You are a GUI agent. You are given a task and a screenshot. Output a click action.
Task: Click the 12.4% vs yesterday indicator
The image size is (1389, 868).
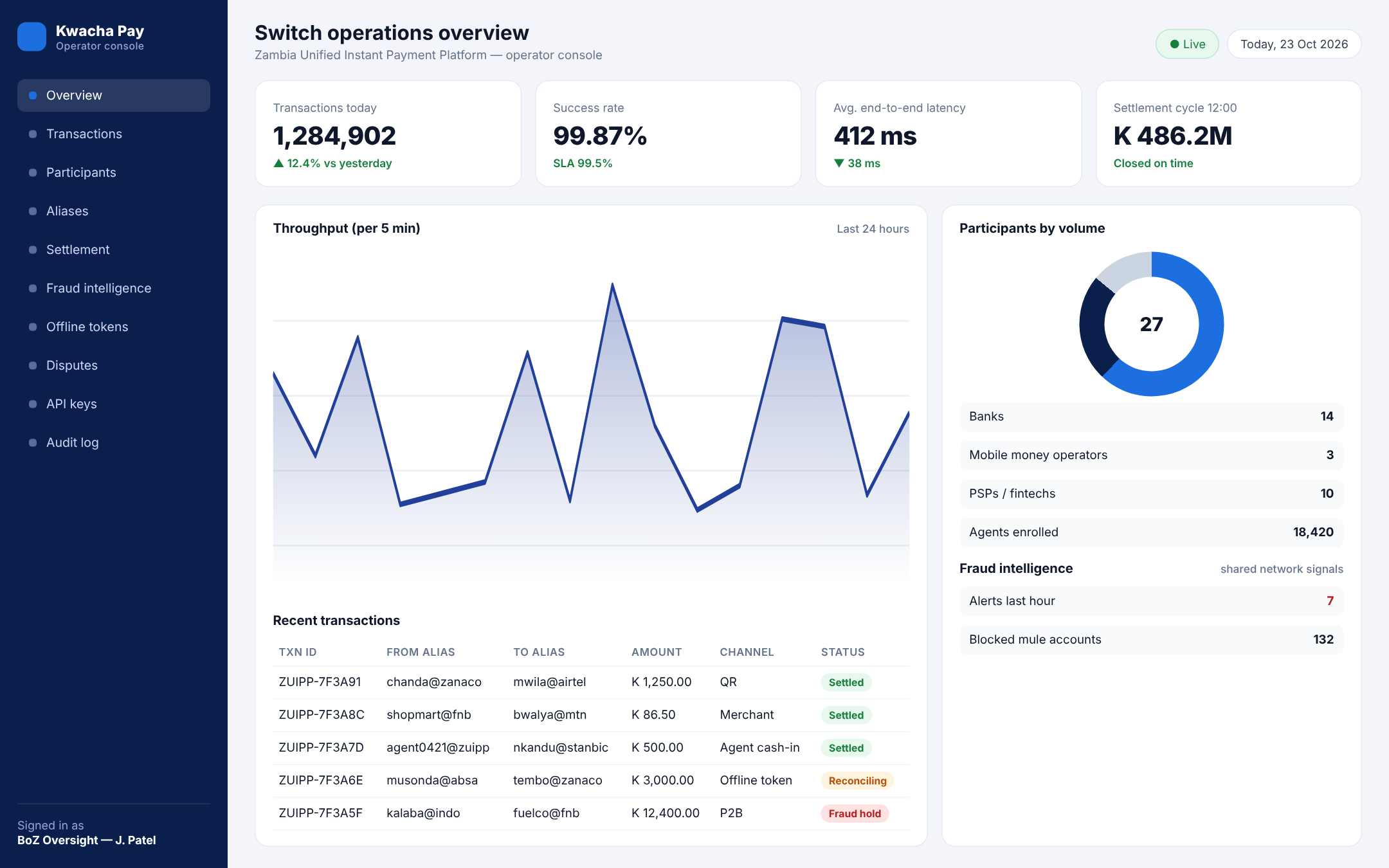pyautogui.click(x=332, y=163)
